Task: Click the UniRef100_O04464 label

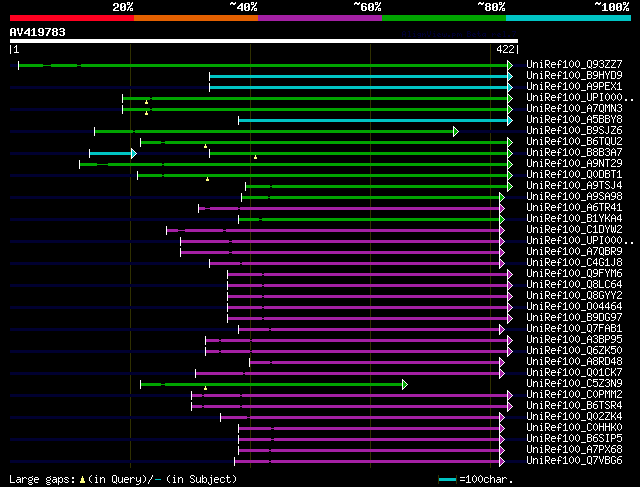Action: (x=574, y=307)
